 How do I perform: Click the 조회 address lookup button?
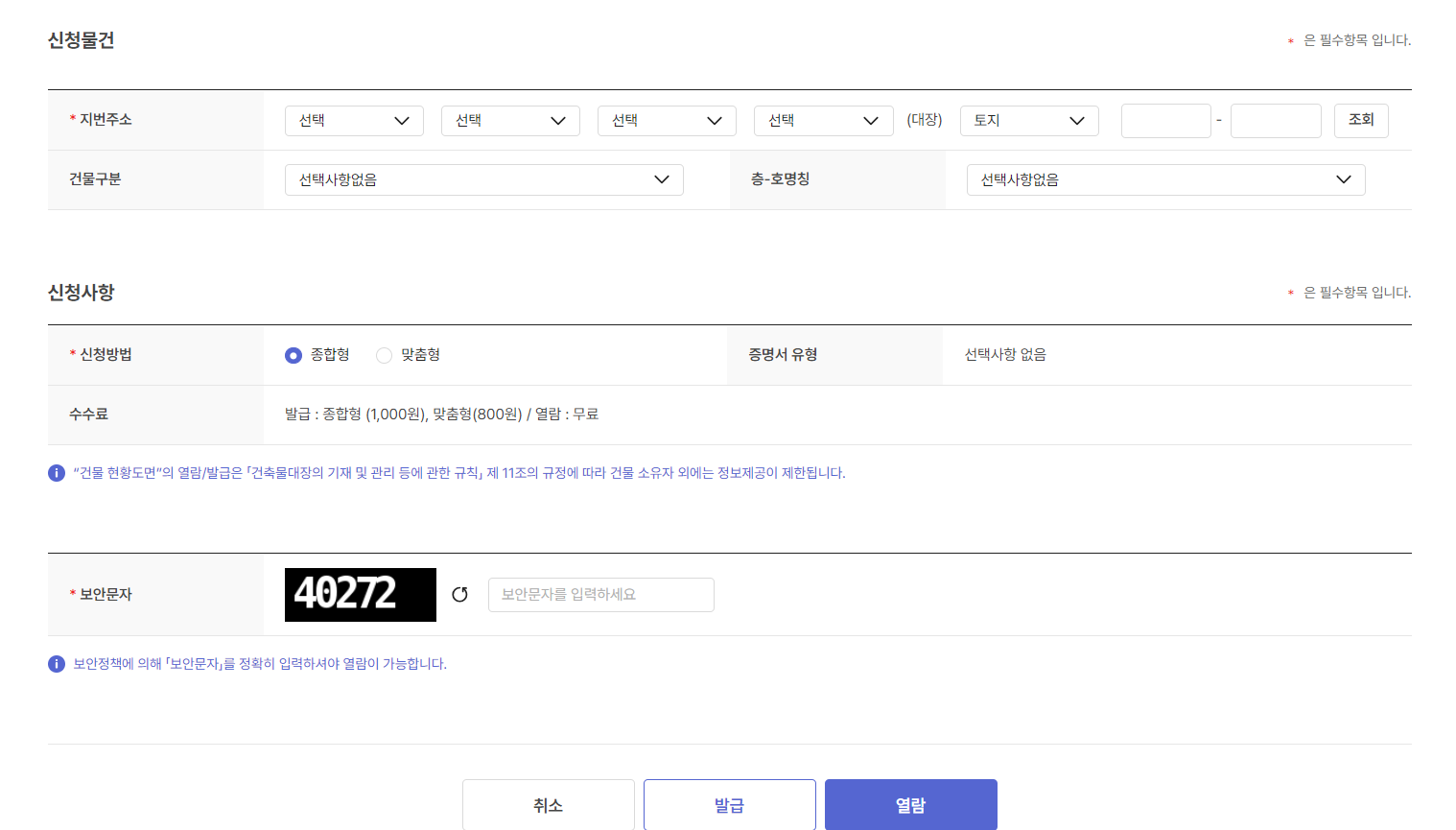tap(1361, 120)
